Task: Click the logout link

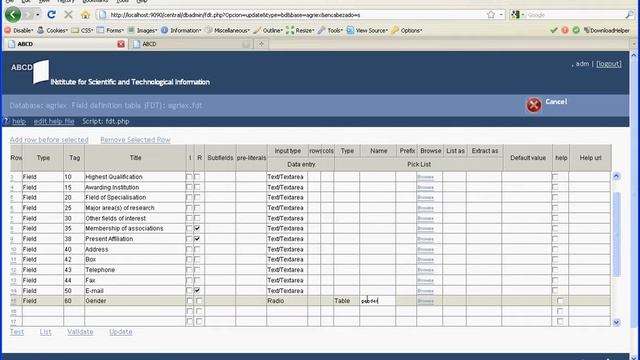Action: (x=609, y=64)
